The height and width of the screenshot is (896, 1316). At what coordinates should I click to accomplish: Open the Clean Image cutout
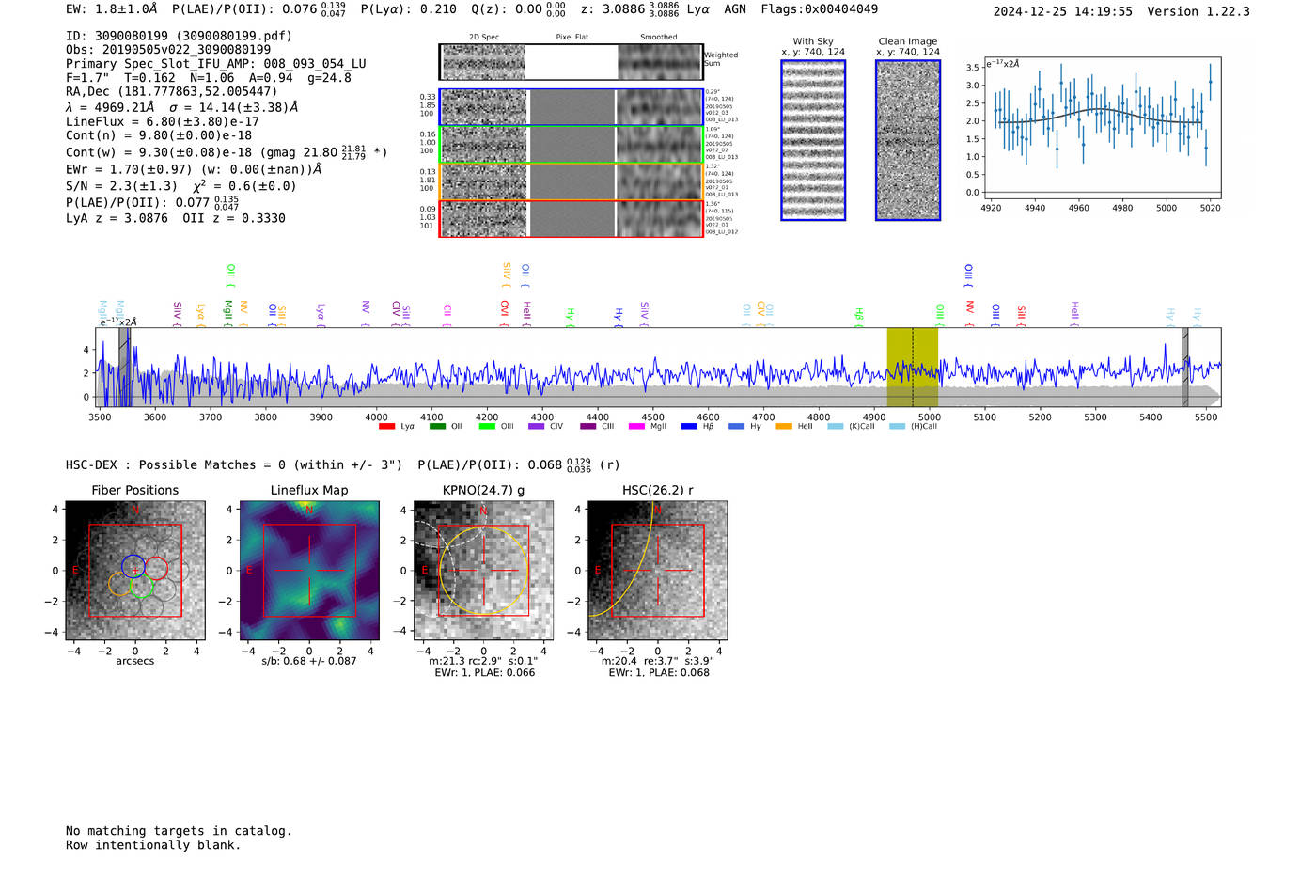(x=908, y=140)
